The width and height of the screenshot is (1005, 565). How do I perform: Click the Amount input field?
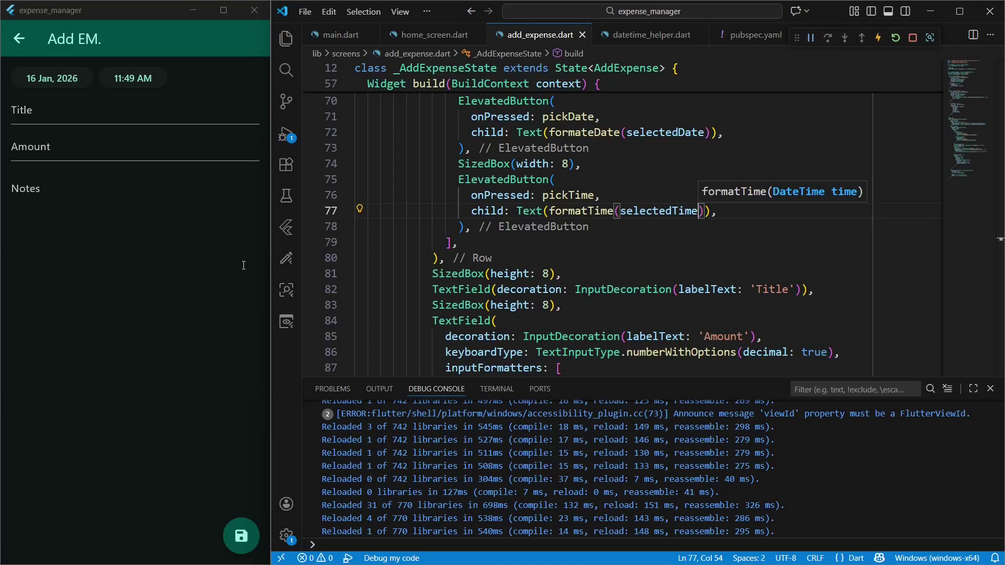coord(135,147)
